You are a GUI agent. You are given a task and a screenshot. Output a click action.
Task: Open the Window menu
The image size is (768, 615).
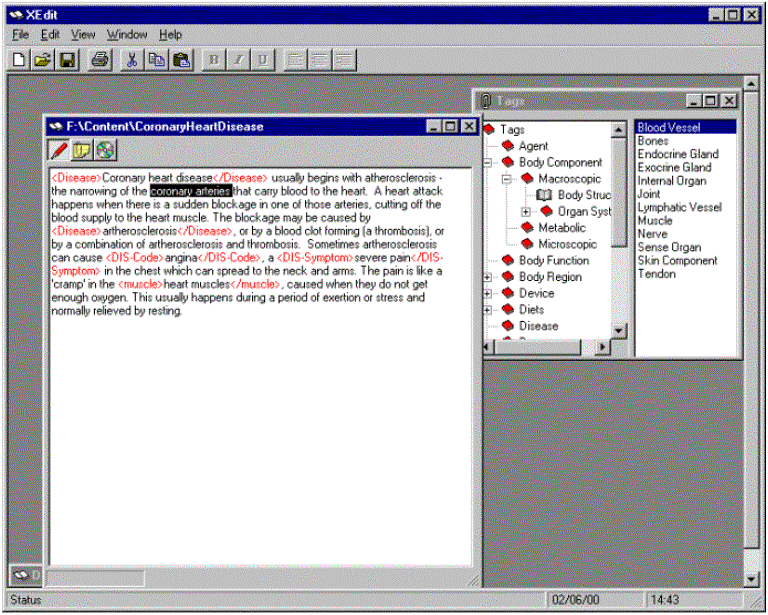coord(126,34)
